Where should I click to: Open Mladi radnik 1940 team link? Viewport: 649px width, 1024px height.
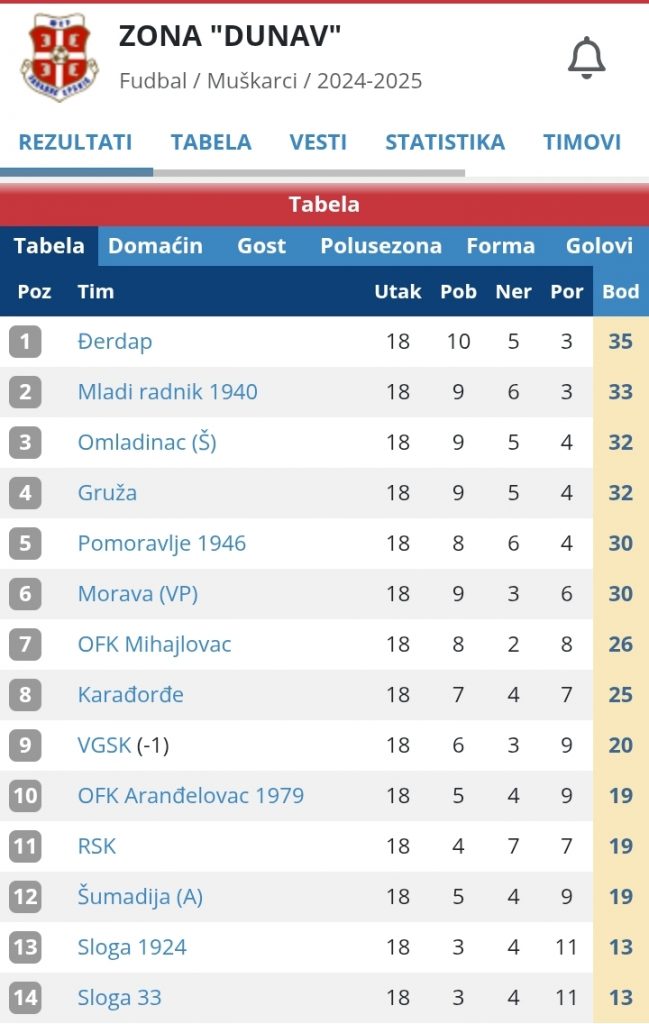(168, 392)
